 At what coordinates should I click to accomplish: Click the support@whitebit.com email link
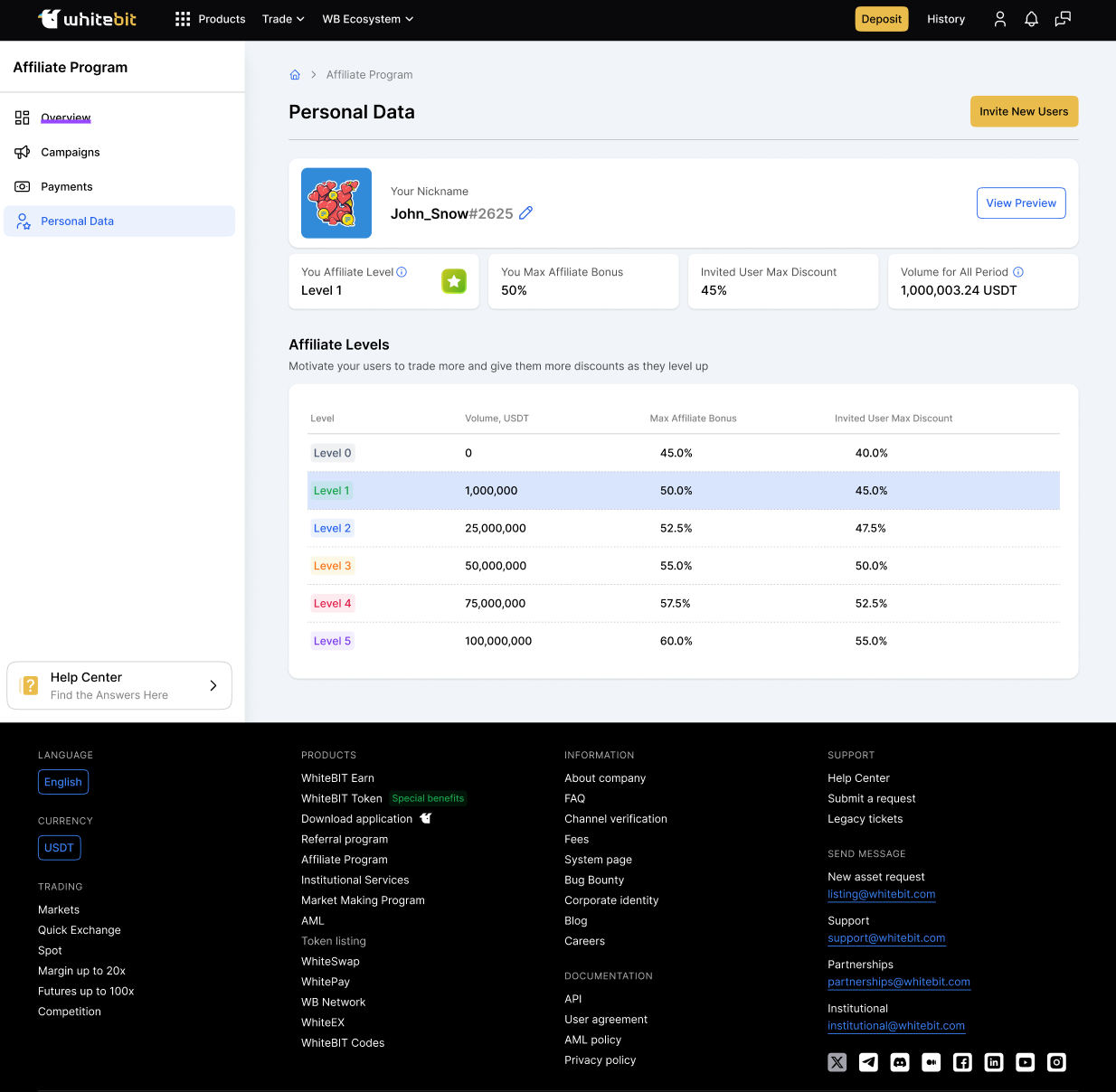click(886, 938)
